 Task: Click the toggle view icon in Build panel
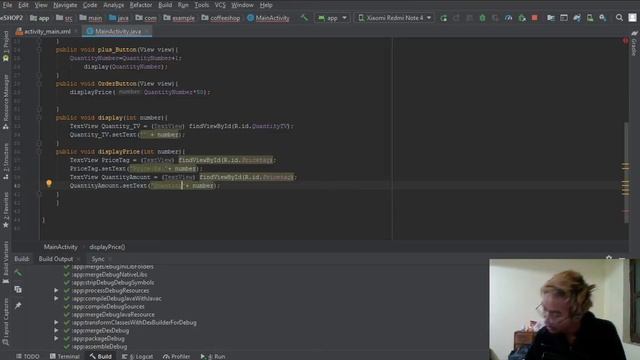pyautogui.click(x=18, y=289)
